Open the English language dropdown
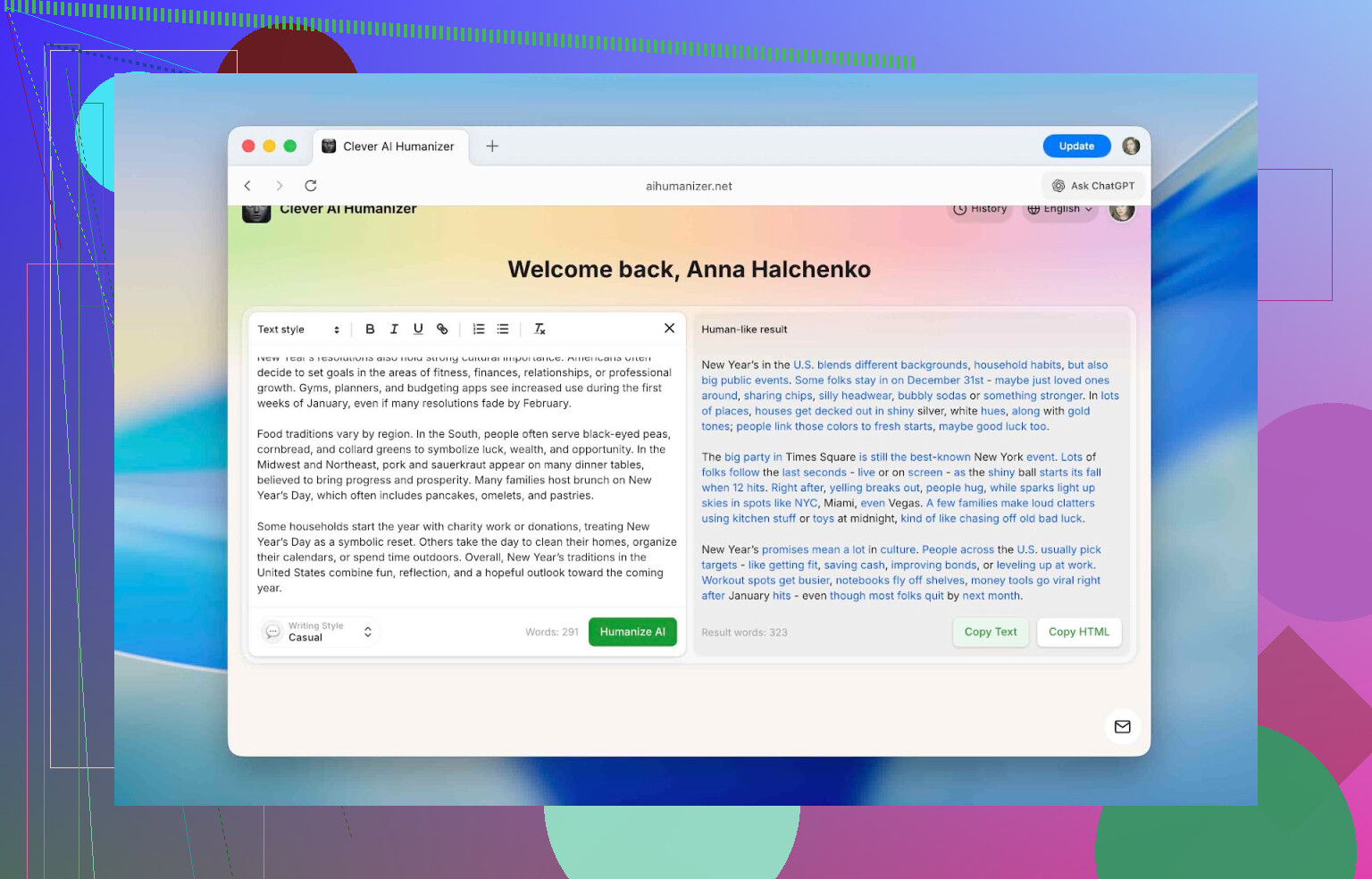The height and width of the screenshot is (879, 1372). tap(1060, 209)
